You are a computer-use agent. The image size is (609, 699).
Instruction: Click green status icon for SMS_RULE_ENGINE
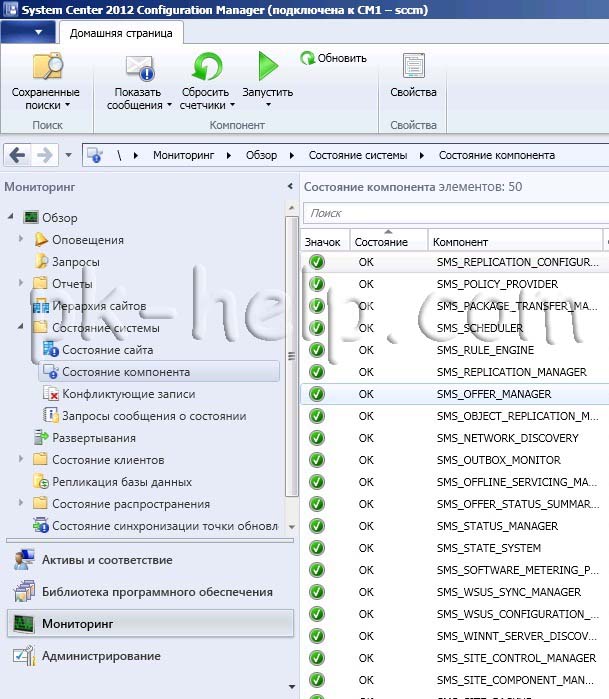coord(317,350)
